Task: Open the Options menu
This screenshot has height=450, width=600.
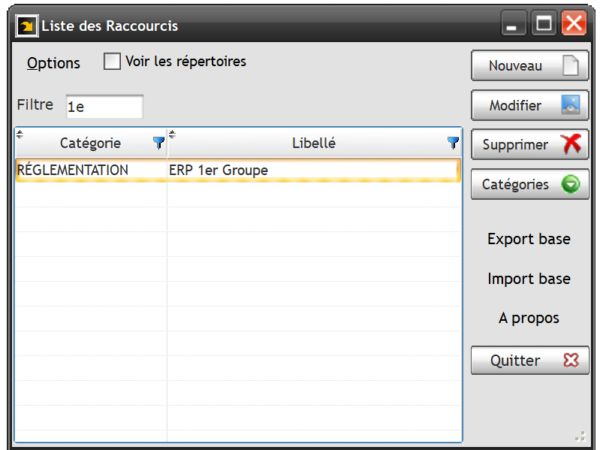Action: [54, 63]
